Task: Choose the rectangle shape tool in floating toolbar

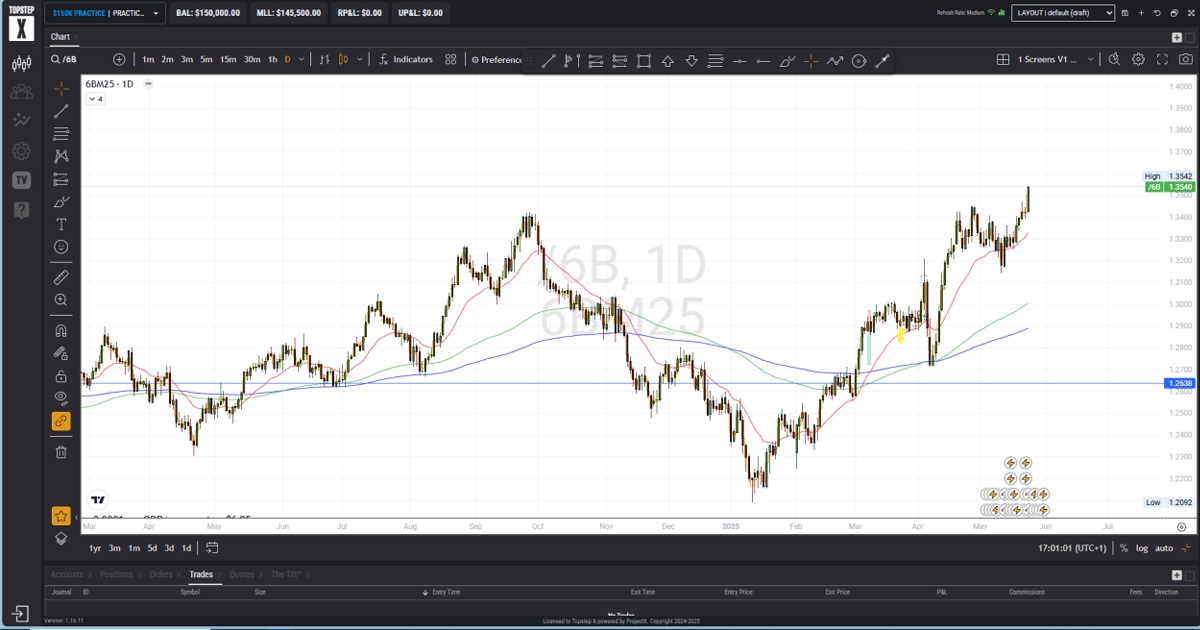Action: pyautogui.click(x=643, y=61)
